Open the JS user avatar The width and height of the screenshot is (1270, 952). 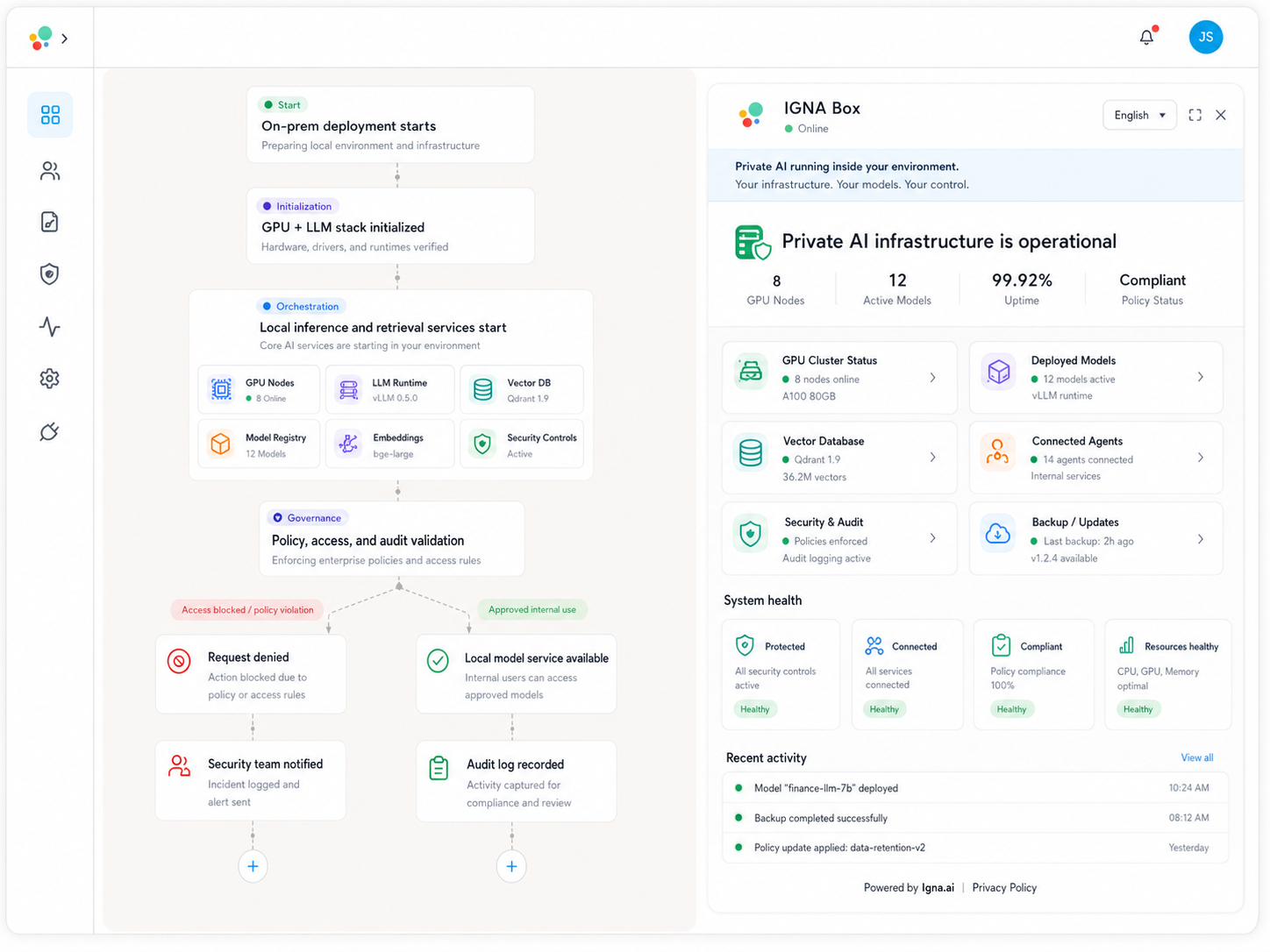(1206, 37)
